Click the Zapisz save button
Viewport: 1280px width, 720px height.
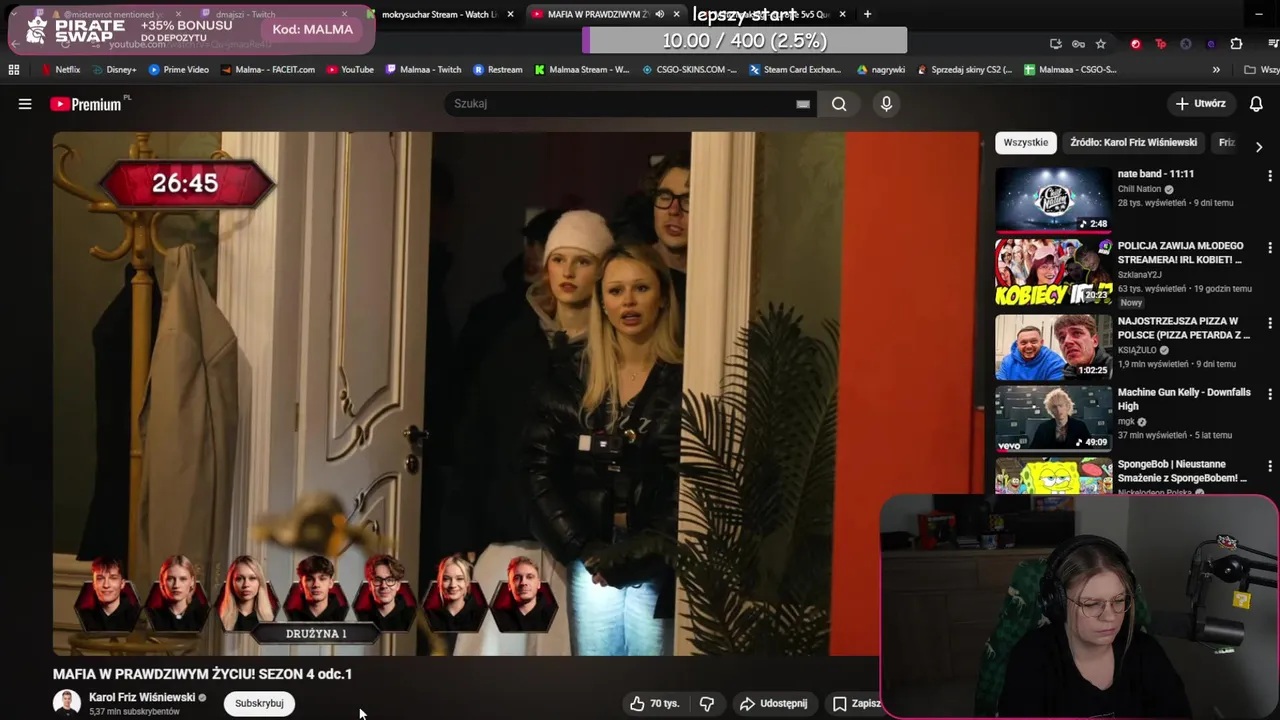coord(856,704)
